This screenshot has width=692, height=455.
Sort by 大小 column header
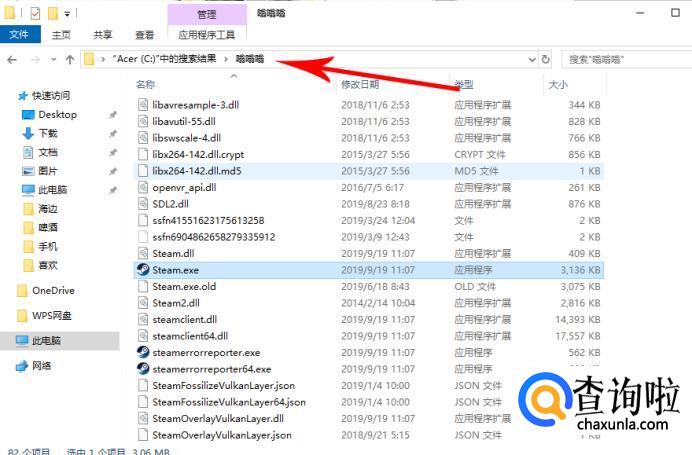coord(557,84)
